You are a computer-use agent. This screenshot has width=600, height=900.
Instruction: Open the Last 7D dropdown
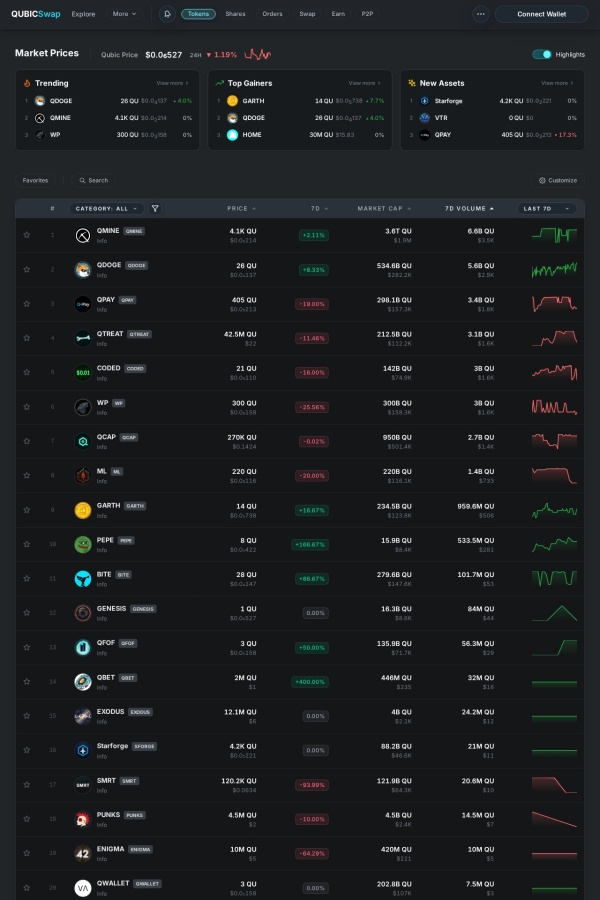tap(546, 208)
